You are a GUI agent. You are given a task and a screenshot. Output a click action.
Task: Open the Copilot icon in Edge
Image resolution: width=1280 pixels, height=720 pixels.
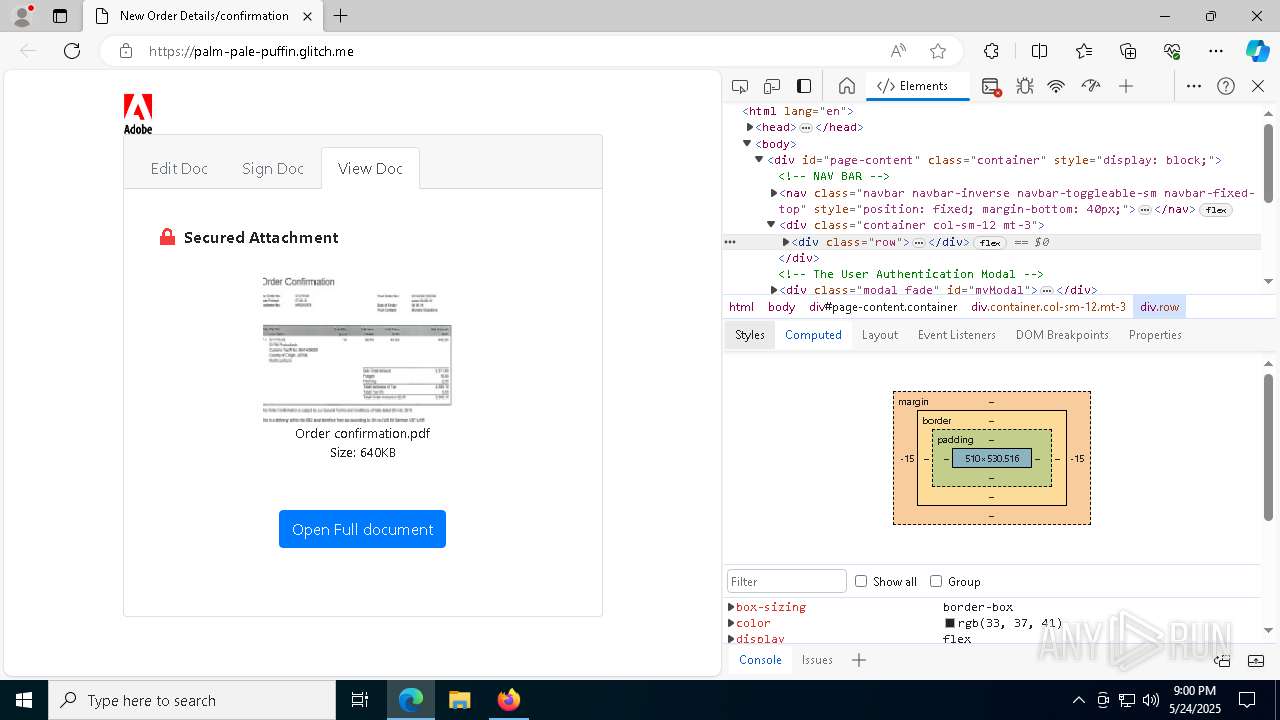pyautogui.click(x=1257, y=51)
